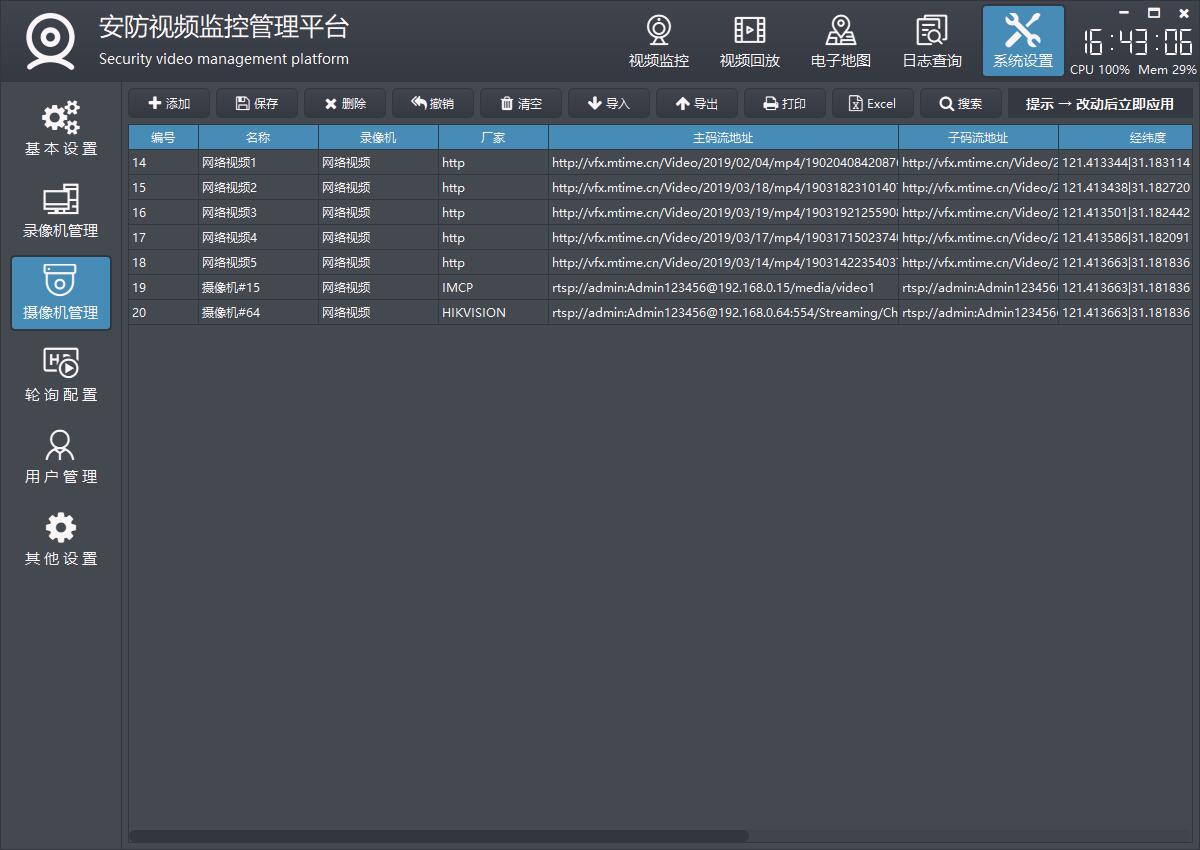Switch to 视频回放 video playback
This screenshot has height=850, width=1200.
[749, 42]
